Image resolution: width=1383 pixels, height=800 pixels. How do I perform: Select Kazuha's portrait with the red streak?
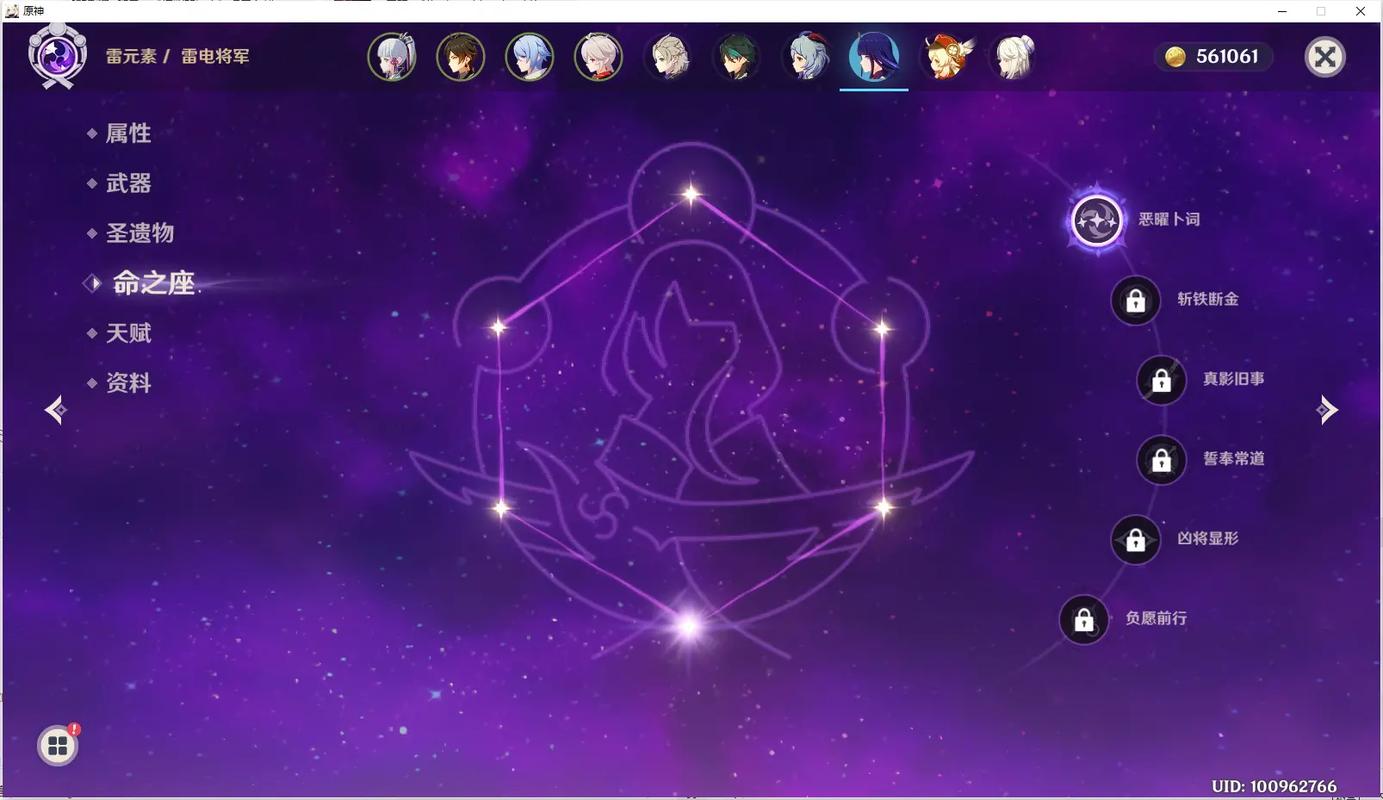598,57
